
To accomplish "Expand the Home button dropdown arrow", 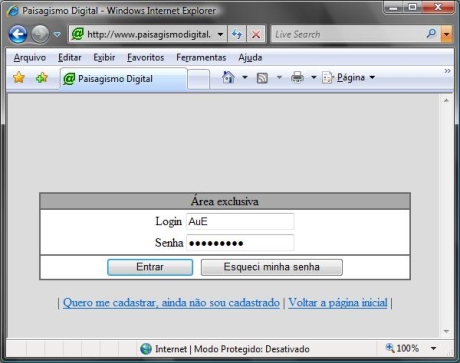I will click(x=245, y=77).
